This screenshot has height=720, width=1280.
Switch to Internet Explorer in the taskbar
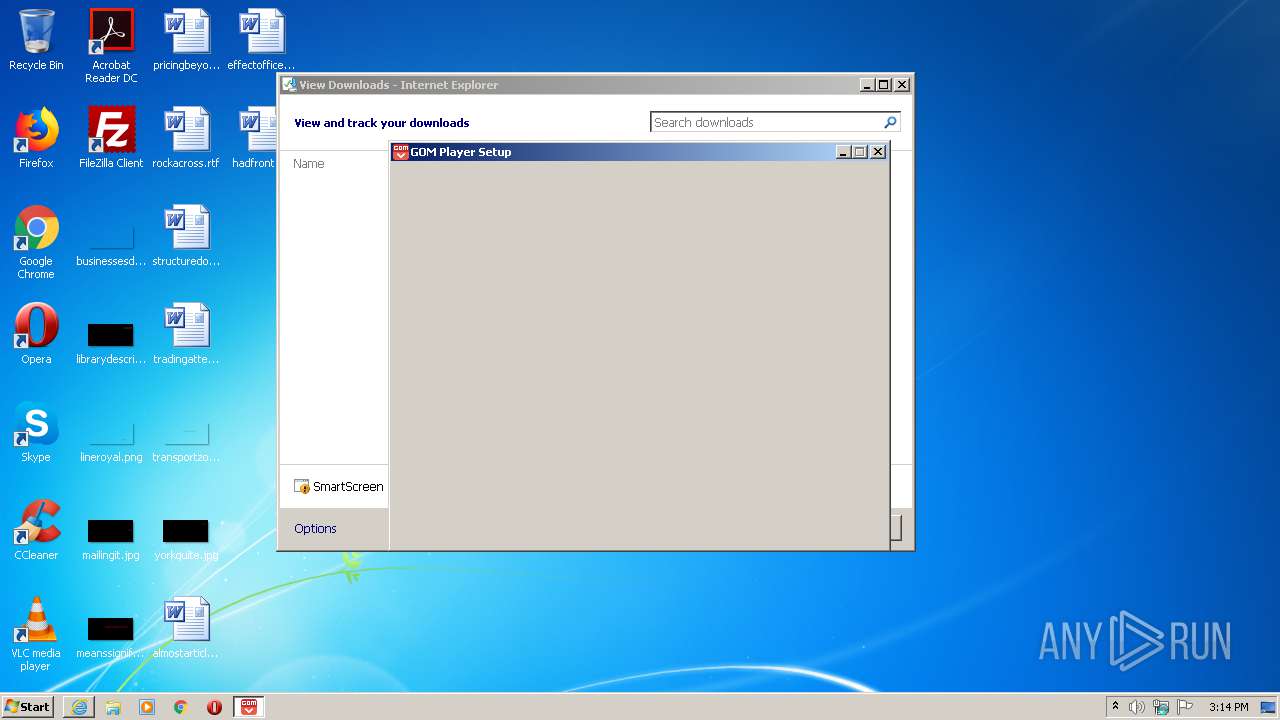tap(79, 707)
